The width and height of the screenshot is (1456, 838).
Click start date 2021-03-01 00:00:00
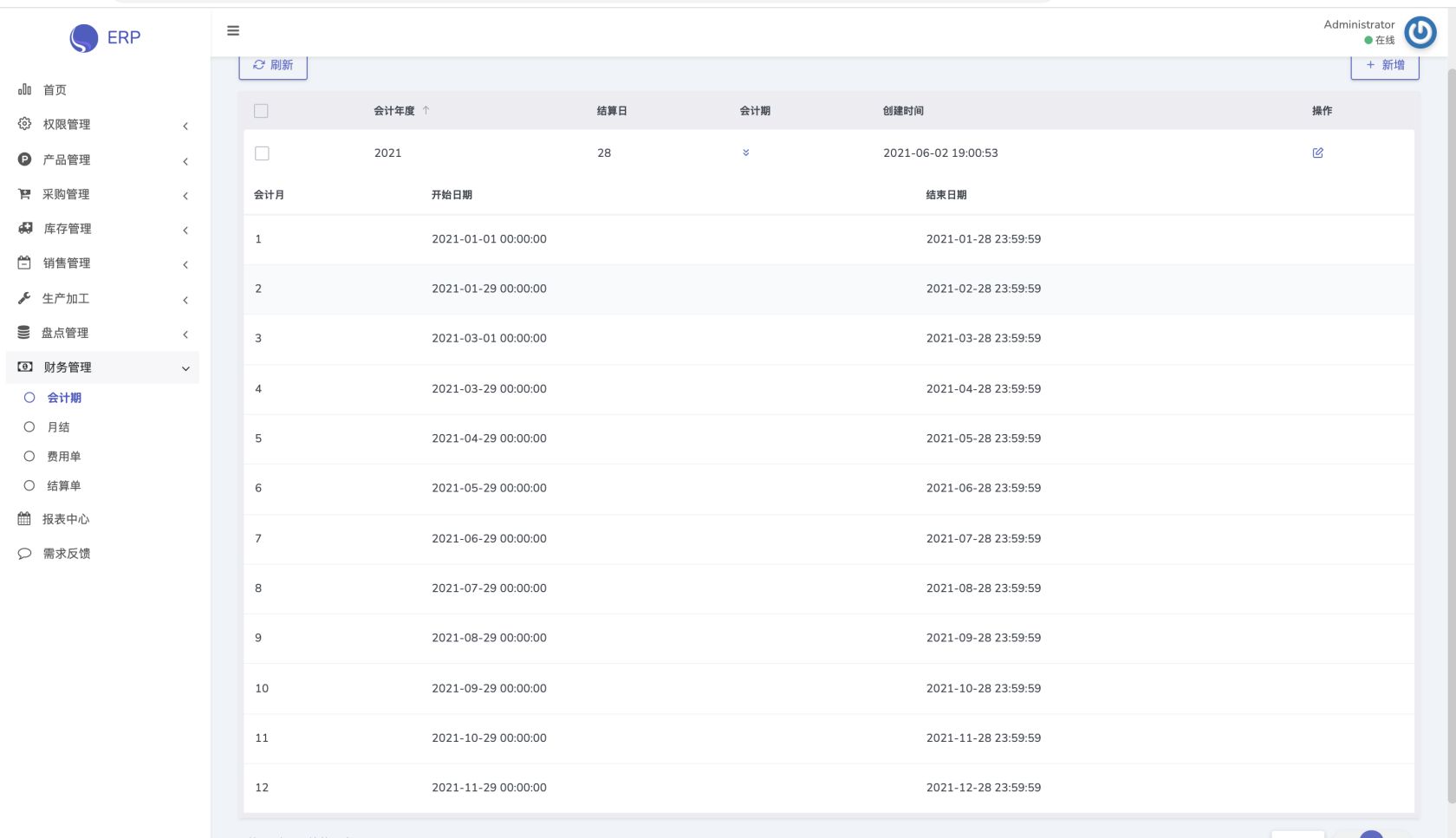coord(489,338)
